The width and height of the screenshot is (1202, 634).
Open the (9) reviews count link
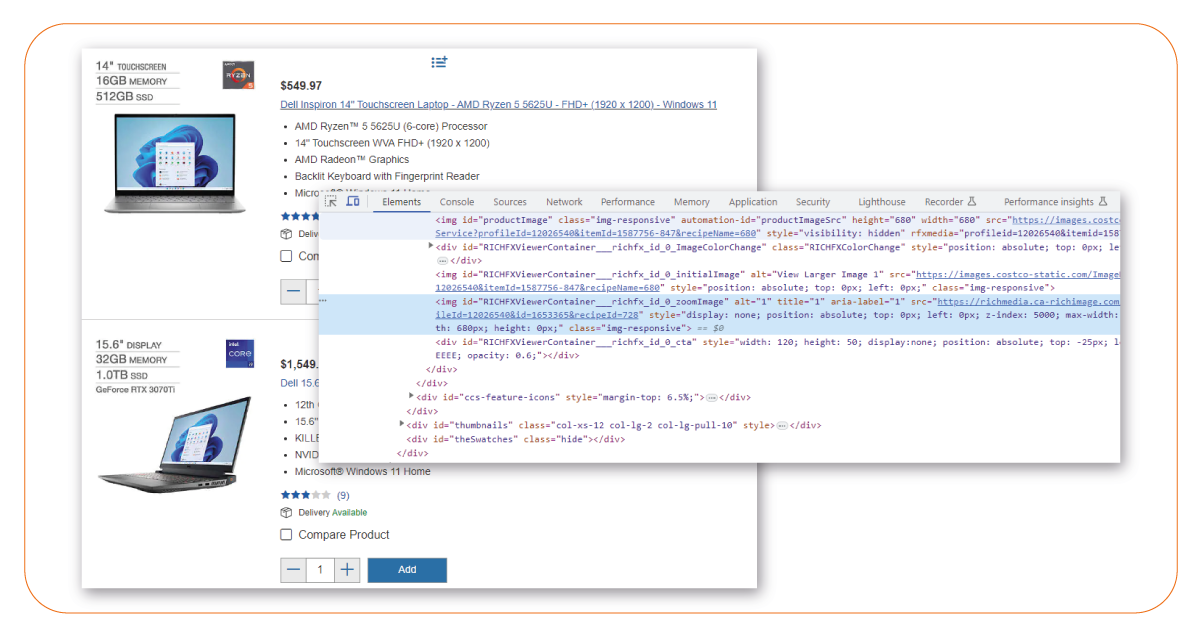coord(343,495)
